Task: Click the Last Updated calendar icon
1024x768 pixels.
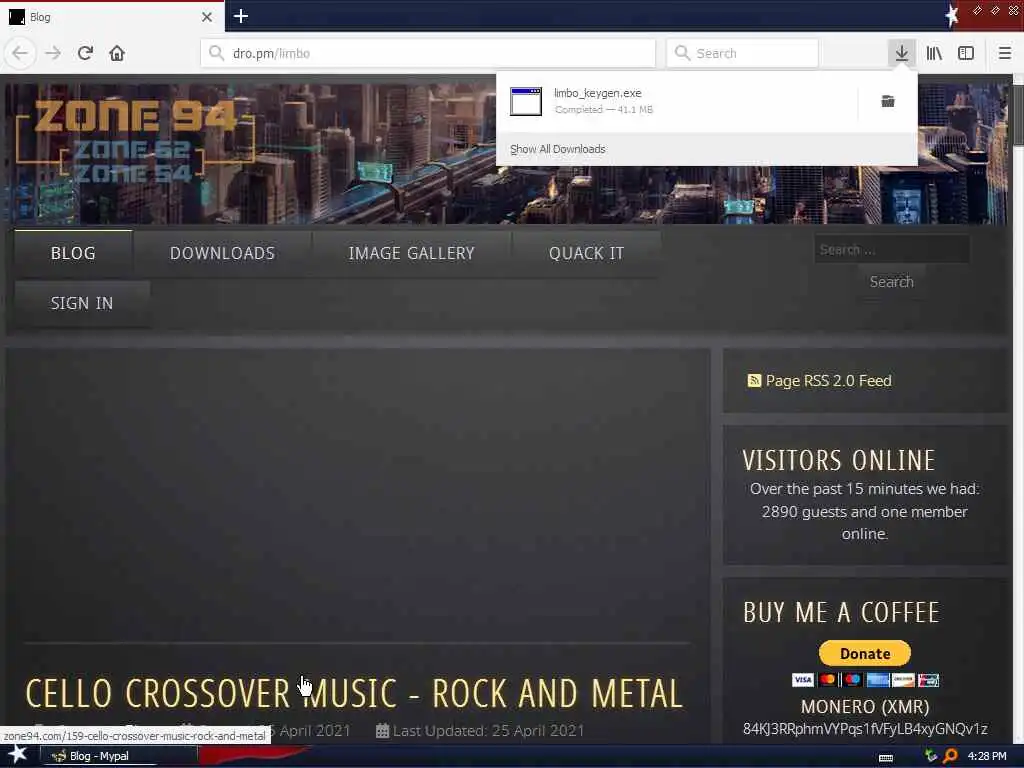Action: pos(382,731)
